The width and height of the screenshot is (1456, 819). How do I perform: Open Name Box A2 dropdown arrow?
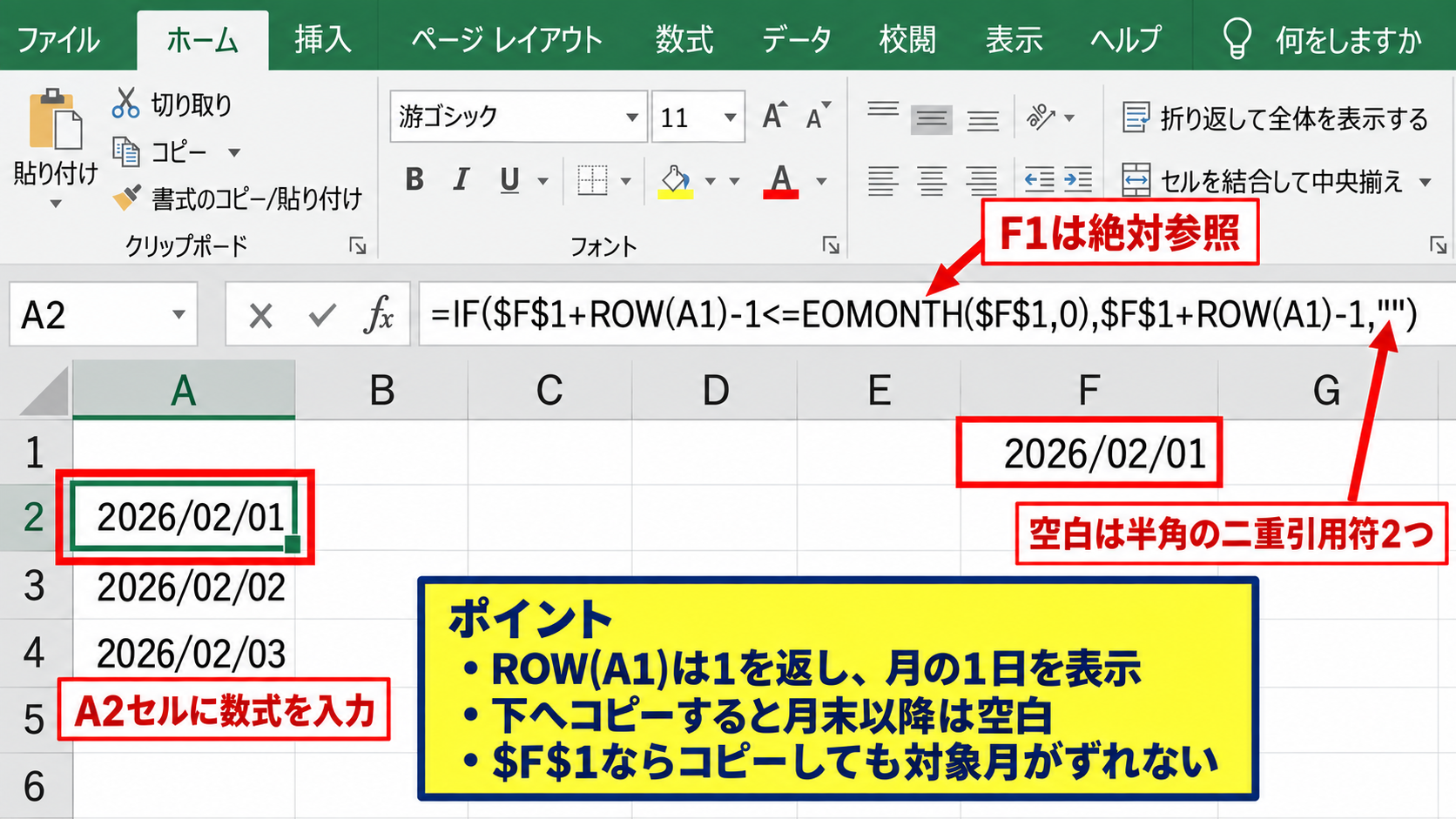pyautogui.click(x=179, y=314)
